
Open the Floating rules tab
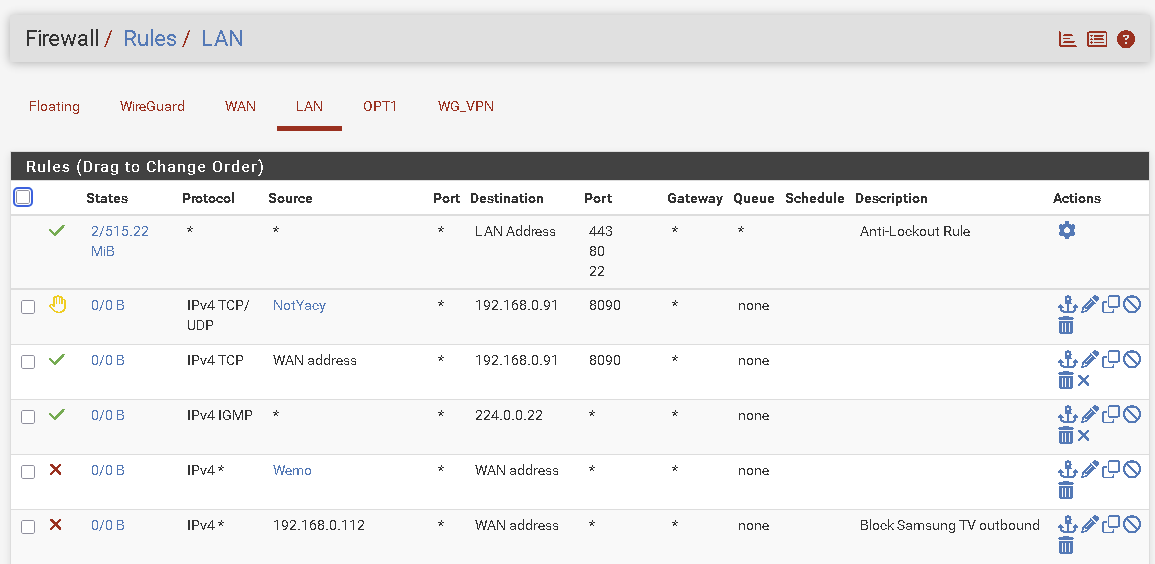click(54, 106)
